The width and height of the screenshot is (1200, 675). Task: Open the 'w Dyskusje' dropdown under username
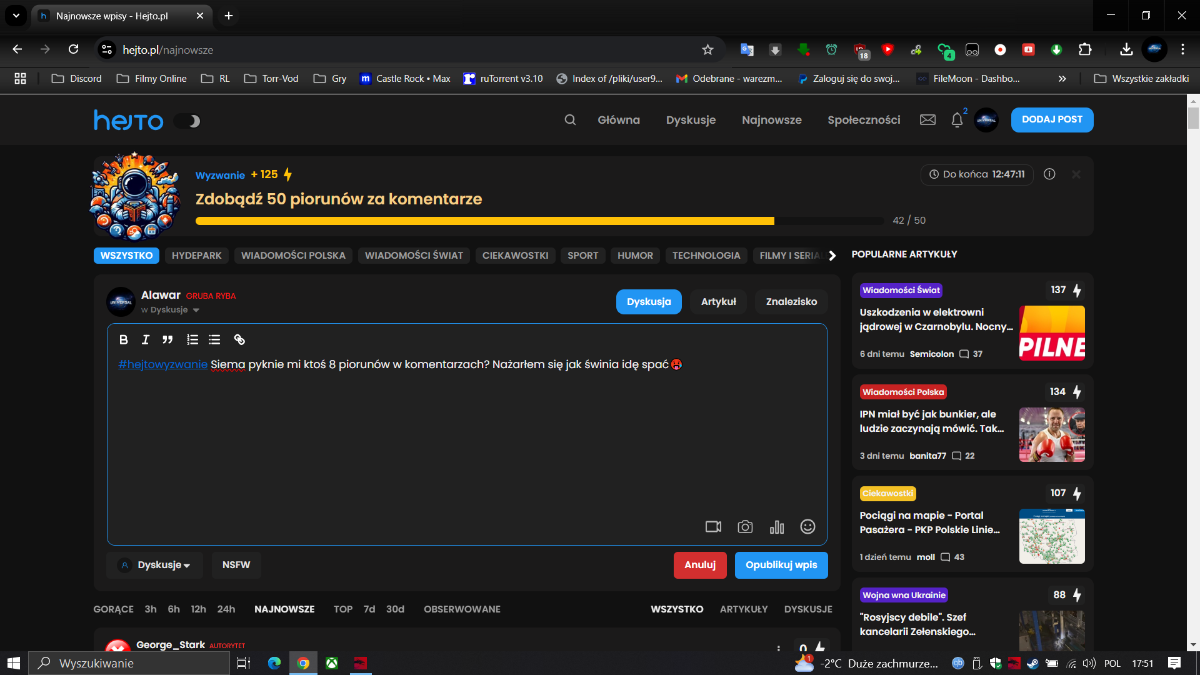pos(170,310)
